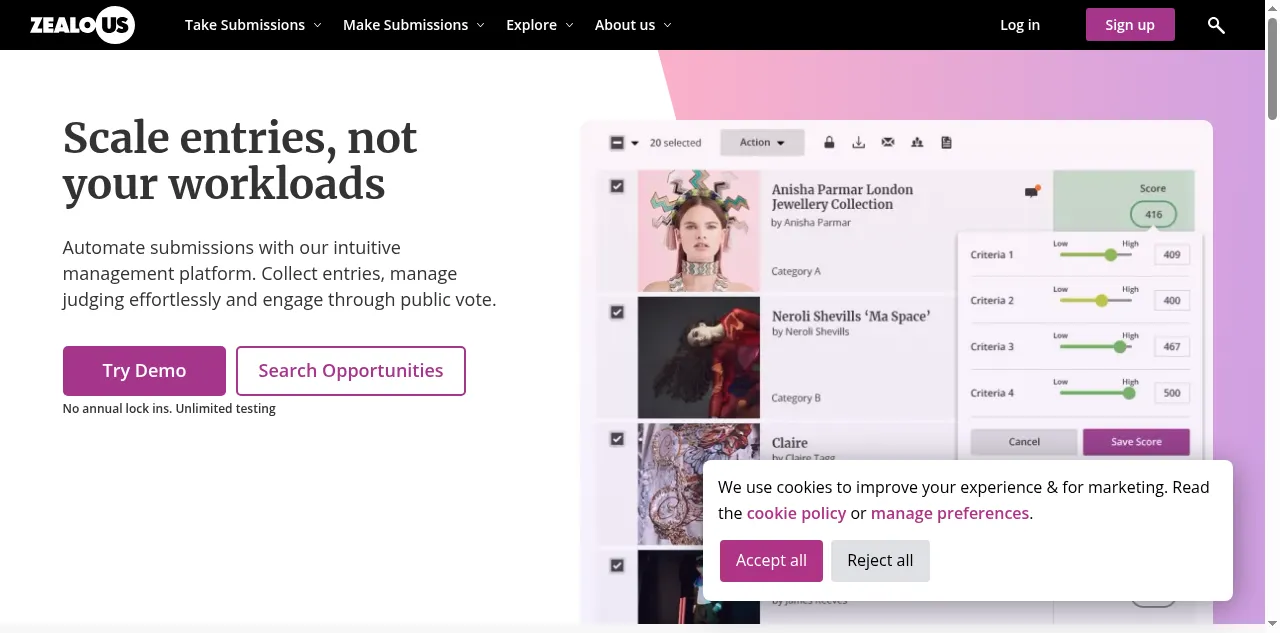Expand the Take Submissions menu
The image size is (1280, 633).
(253, 25)
